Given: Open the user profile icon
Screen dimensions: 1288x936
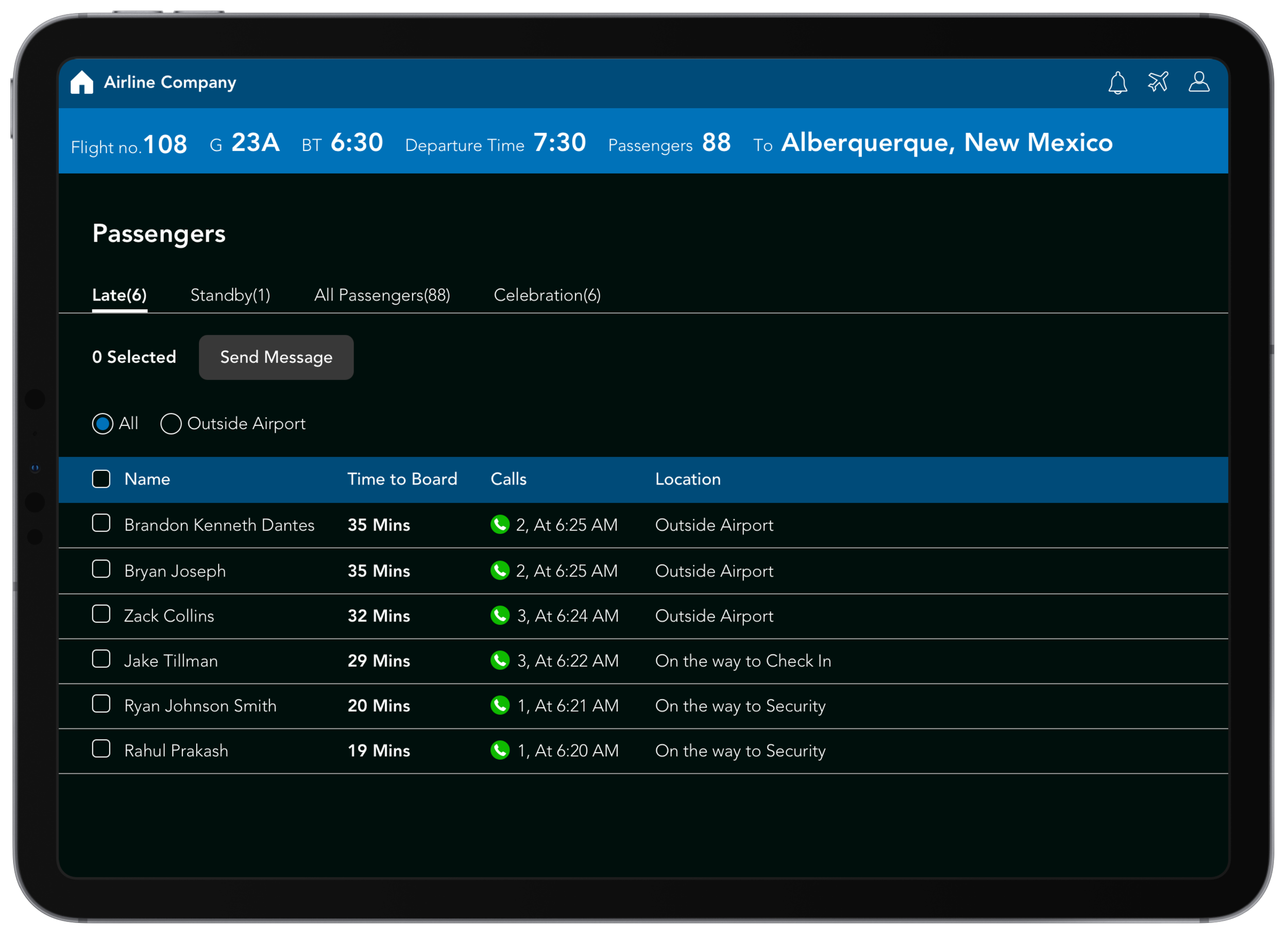Looking at the screenshot, I should [x=1199, y=82].
